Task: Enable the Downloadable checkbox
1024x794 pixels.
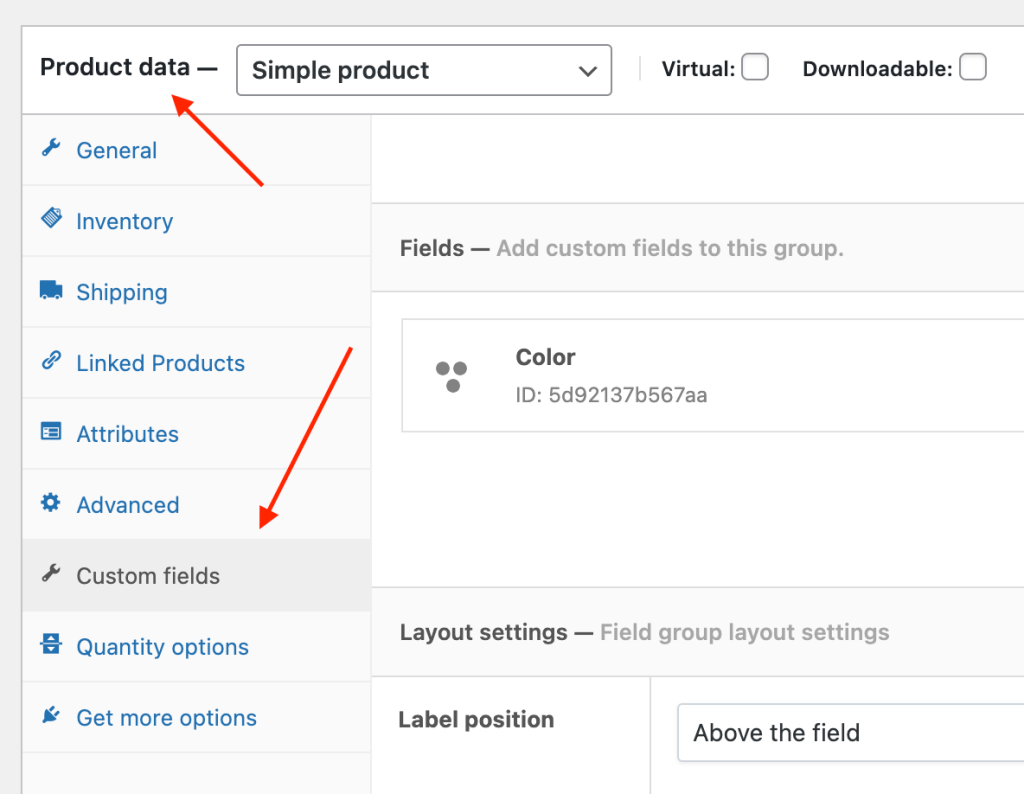Action: tap(972, 67)
